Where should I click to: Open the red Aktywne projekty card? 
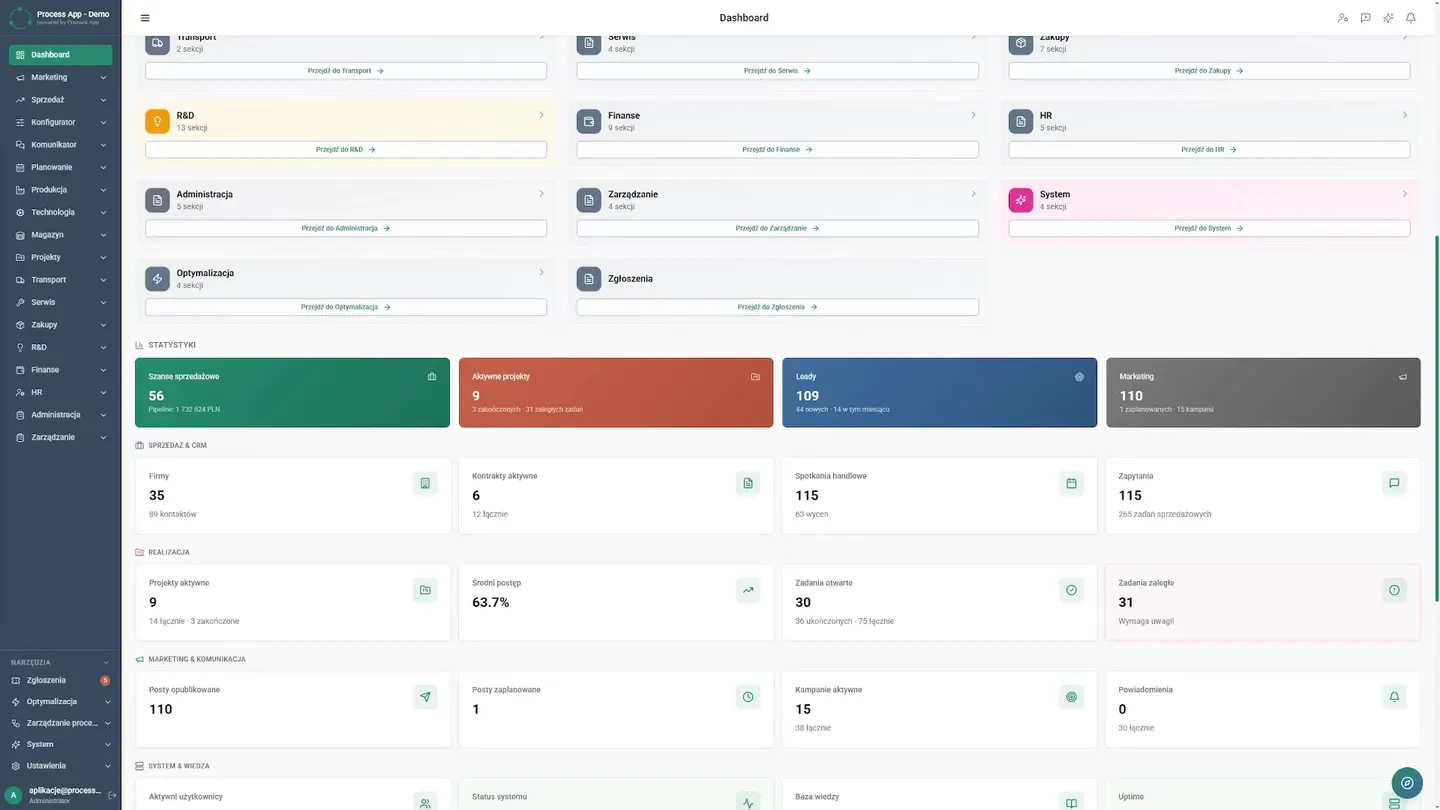pyautogui.click(x=616, y=393)
